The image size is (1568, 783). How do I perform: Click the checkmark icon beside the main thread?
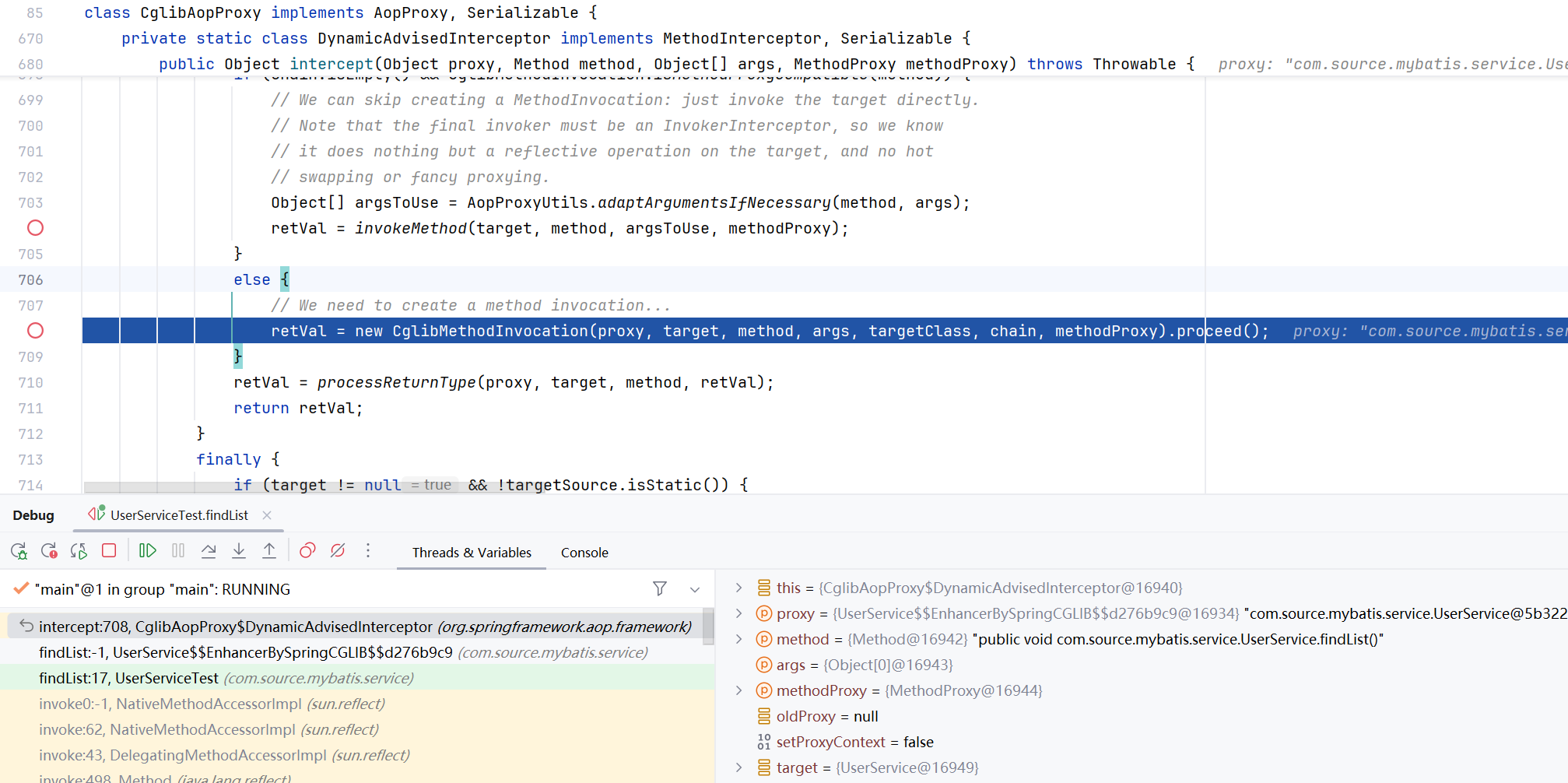pos(21,588)
